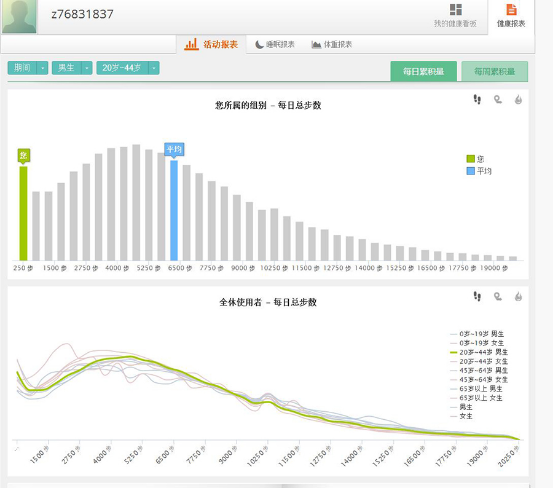Switch to 体重报表 tab

[331, 45]
